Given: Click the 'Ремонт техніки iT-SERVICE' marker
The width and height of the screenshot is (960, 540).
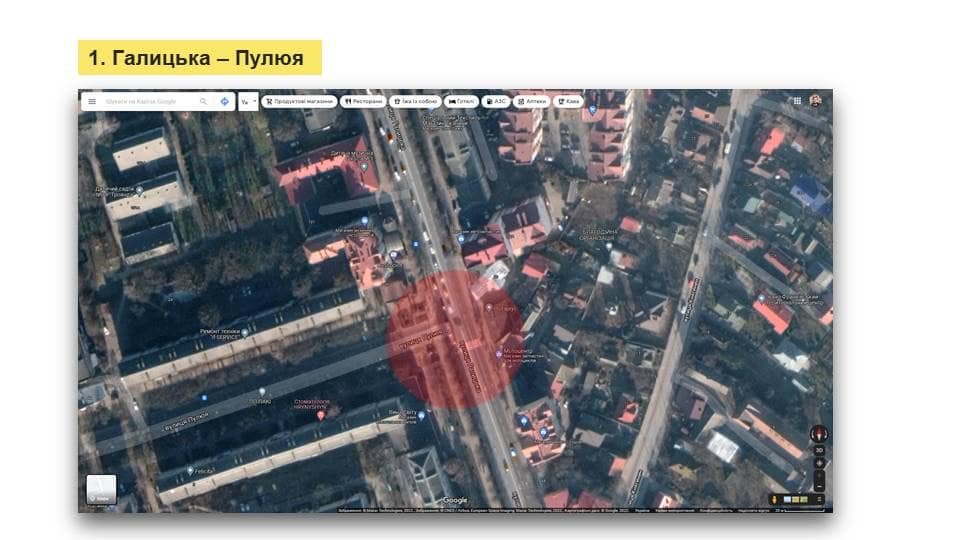Looking at the screenshot, I should (244, 333).
